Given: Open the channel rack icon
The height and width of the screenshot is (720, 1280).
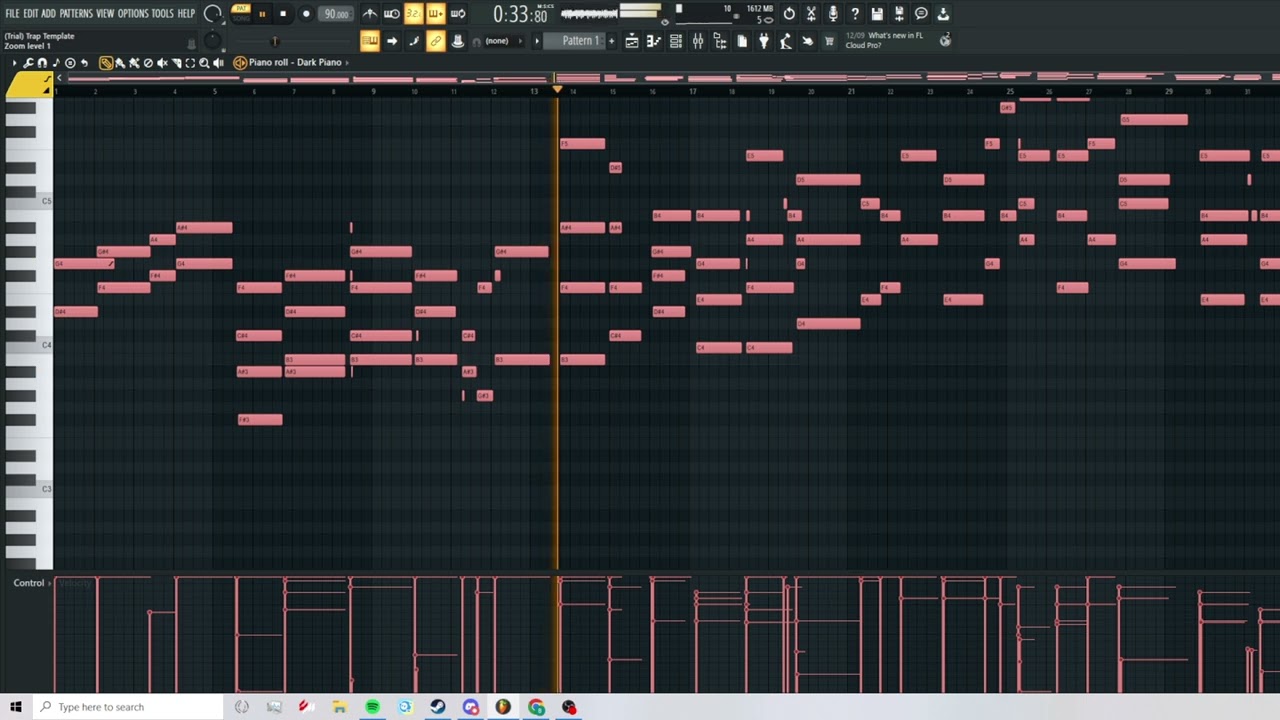Looking at the screenshot, I should (x=676, y=41).
